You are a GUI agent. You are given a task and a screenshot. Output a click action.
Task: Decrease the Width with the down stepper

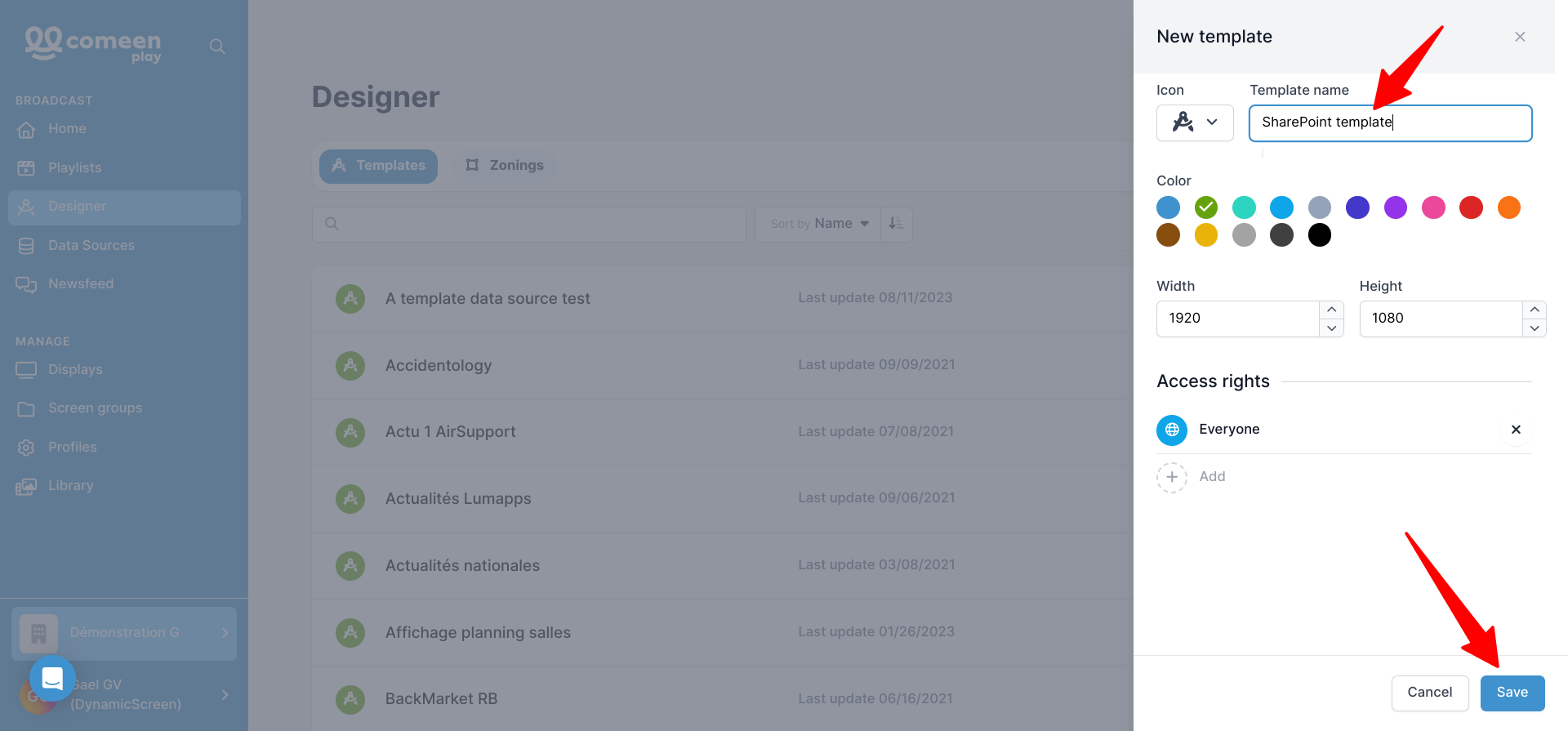1331,328
